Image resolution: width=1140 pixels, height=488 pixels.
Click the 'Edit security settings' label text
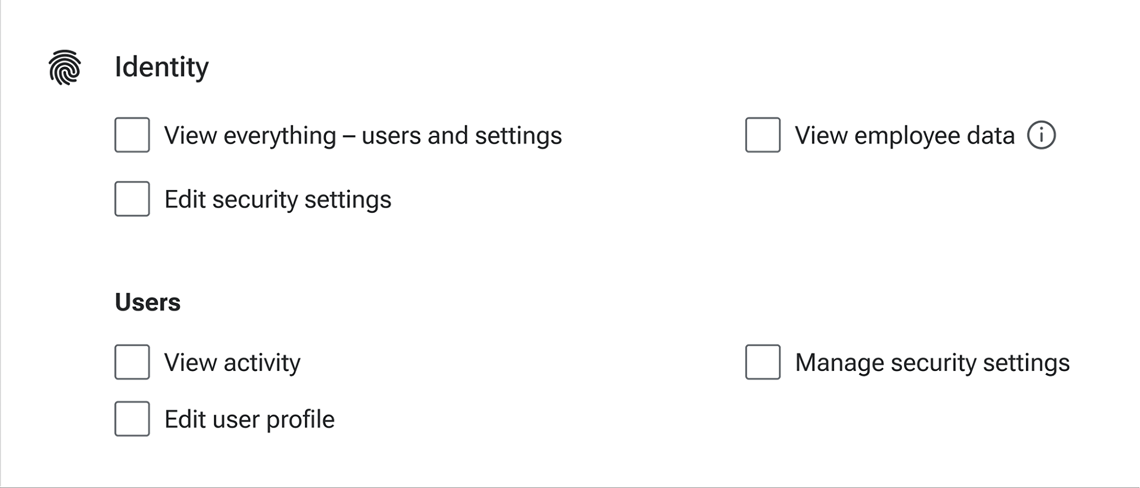click(x=277, y=200)
